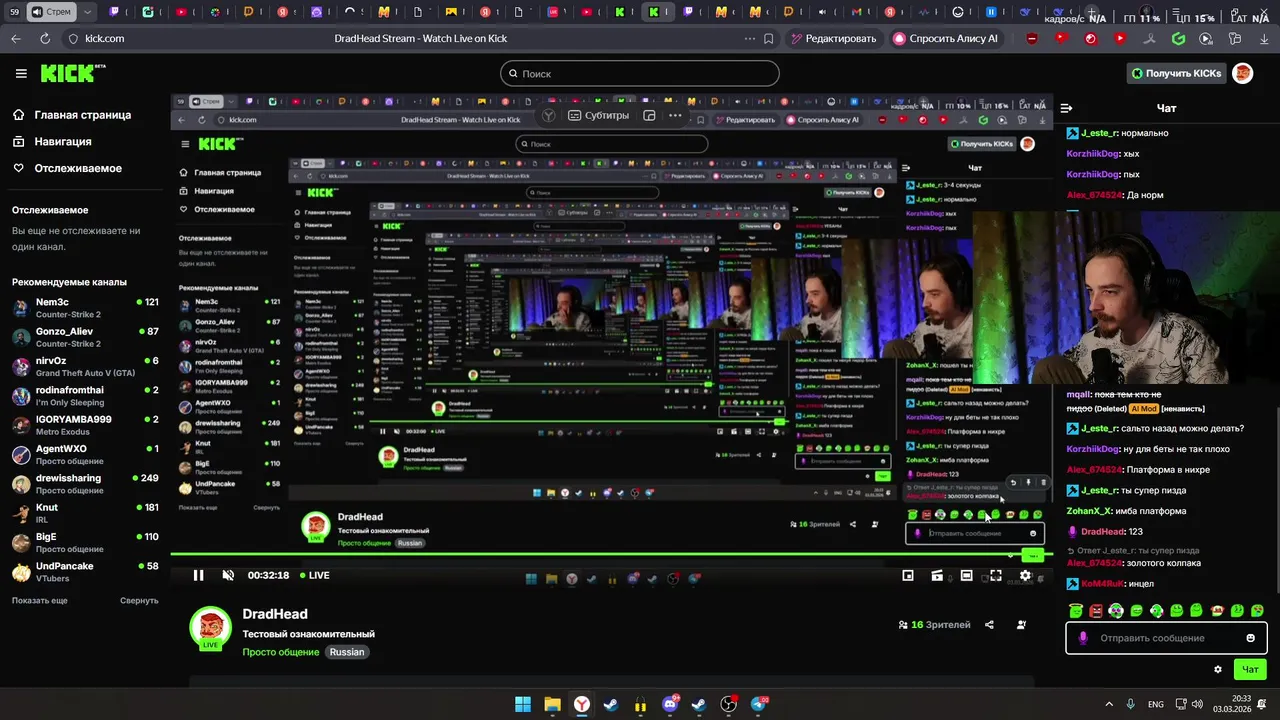The image size is (1280, 720).
Task: Focus the Отправить сообщение chat field
Action: pos(1166,638)
